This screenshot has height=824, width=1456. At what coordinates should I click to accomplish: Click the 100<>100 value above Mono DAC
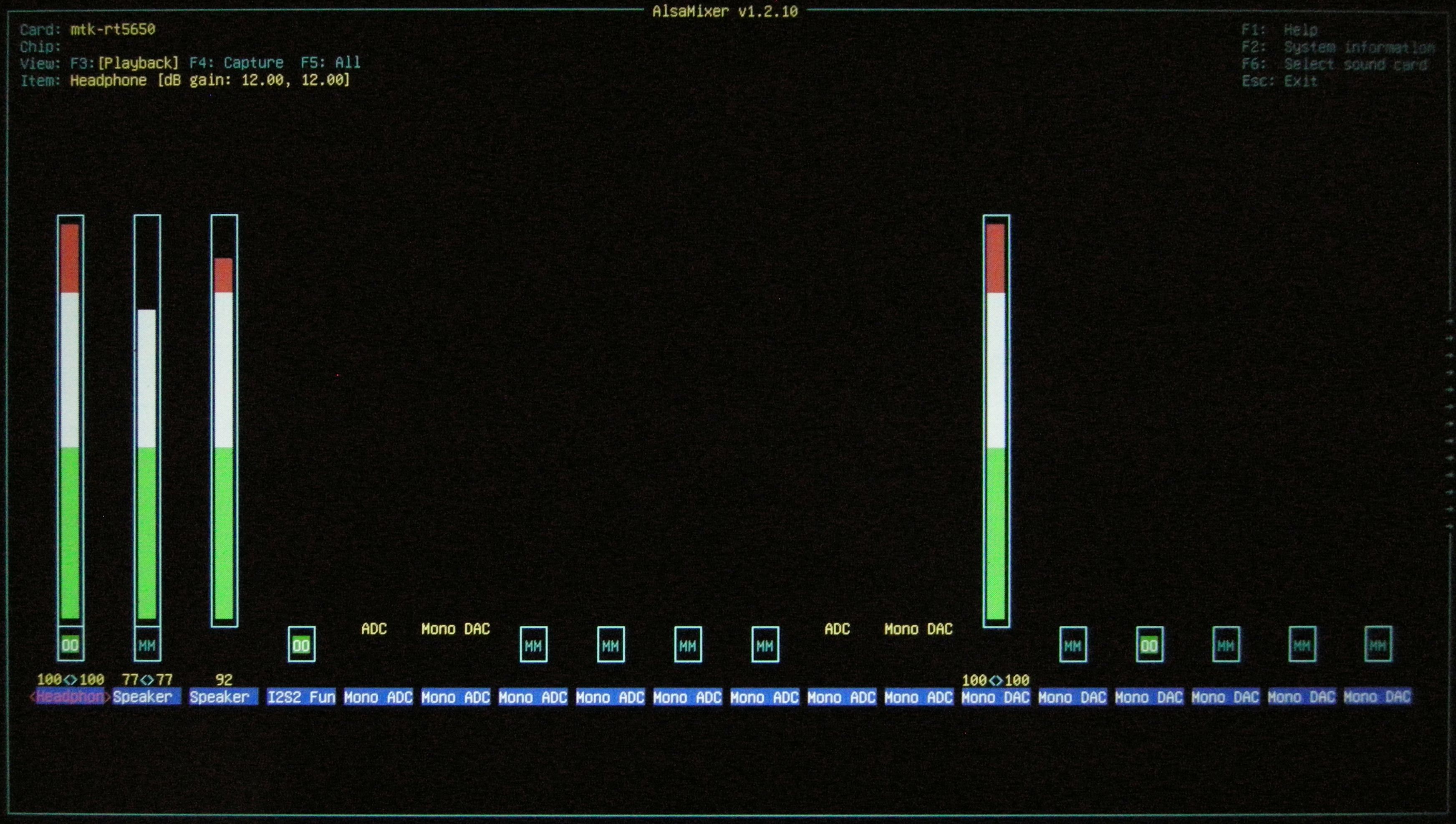(x=996, y=680)
